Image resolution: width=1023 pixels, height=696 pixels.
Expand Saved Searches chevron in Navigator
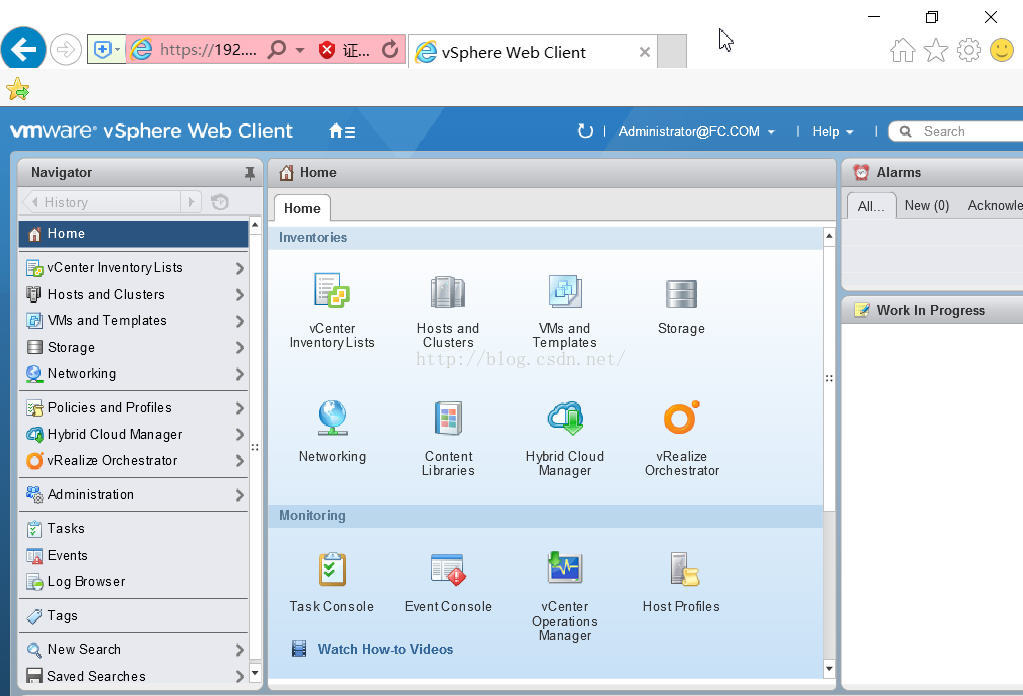(x=239, y=676)
